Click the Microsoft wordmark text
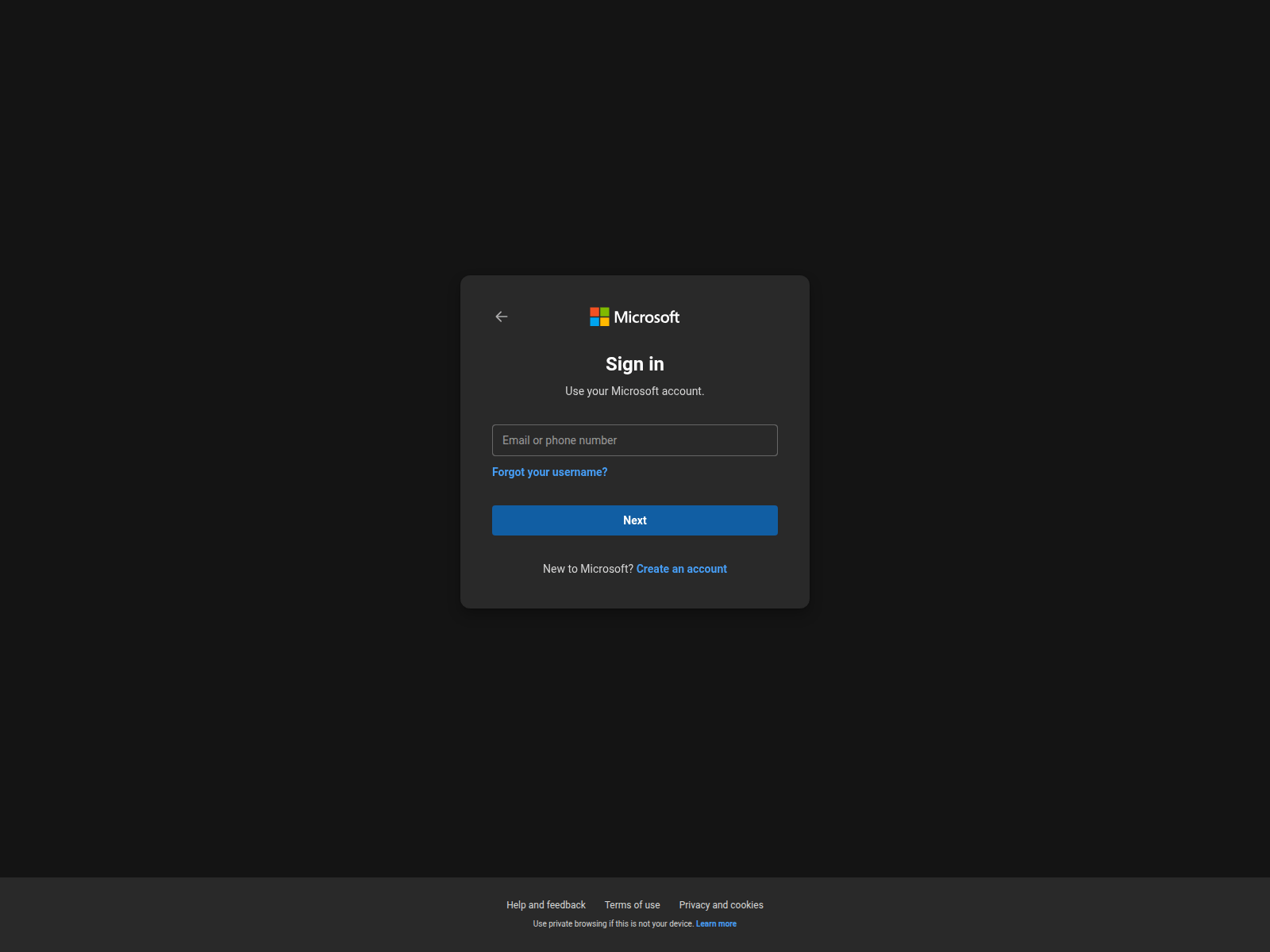The height and width of the screenshot is (952, 1270). [646, 317]
